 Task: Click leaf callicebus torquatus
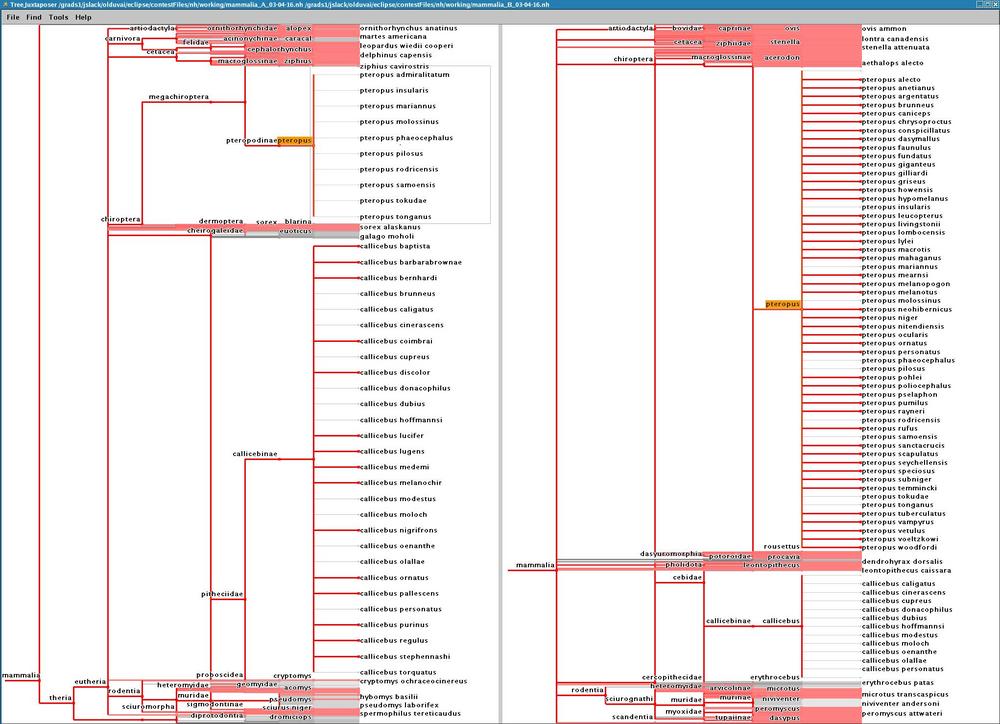(398, 672)
